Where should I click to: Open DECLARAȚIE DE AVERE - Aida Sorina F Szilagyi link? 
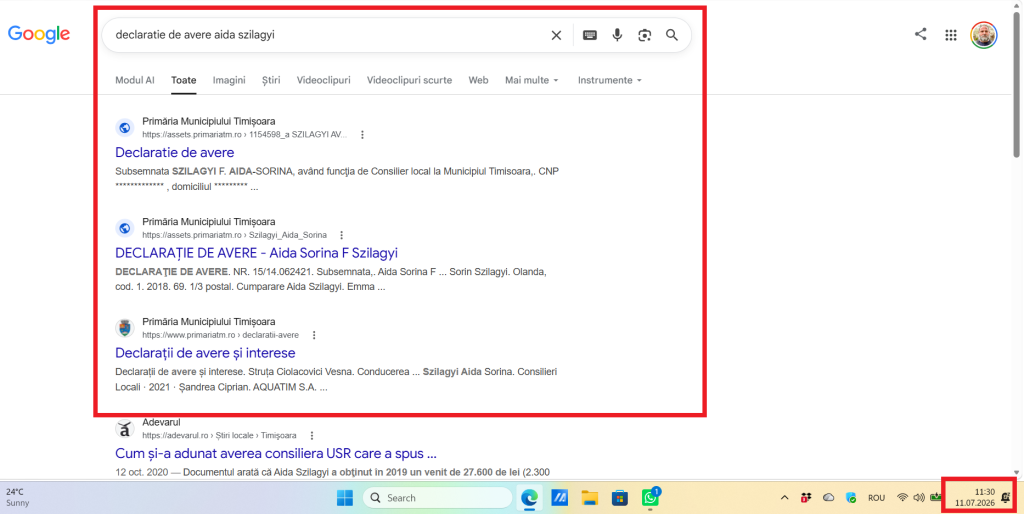pos(256,253)
